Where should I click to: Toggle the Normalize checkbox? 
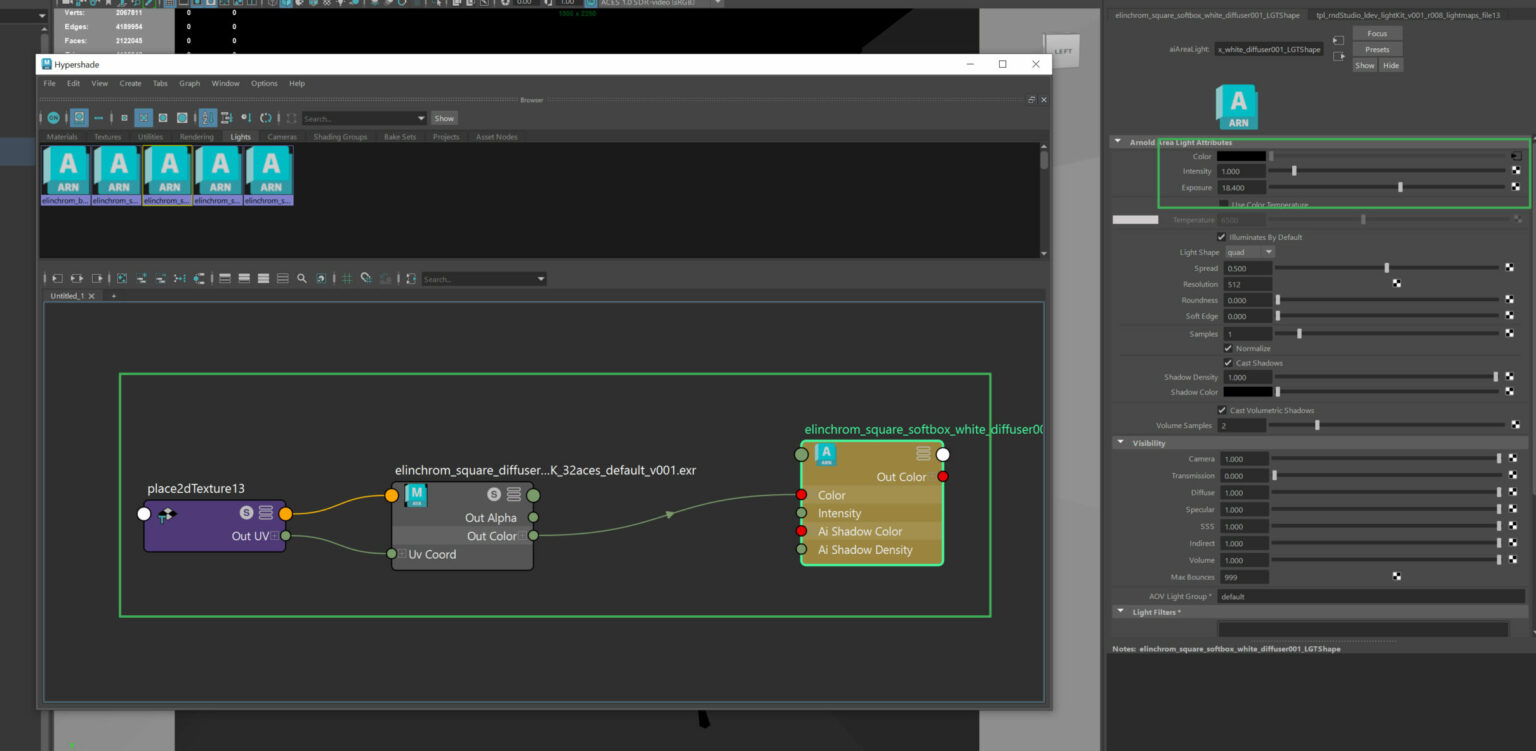(1228, 348)
